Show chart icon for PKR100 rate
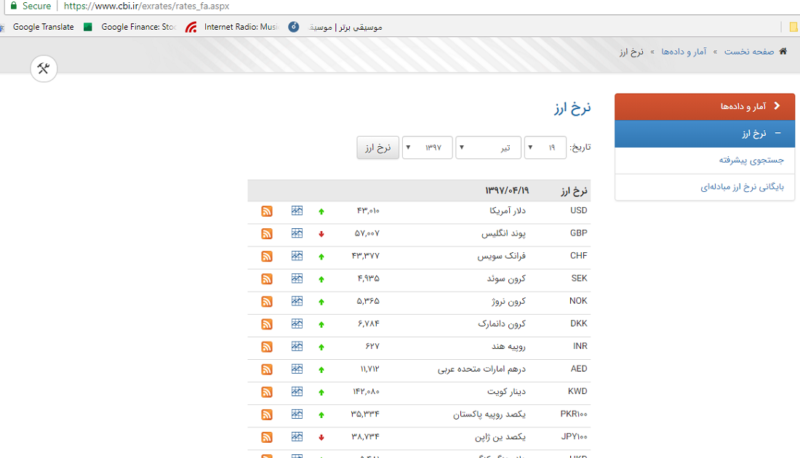 [x=297, y=414]
